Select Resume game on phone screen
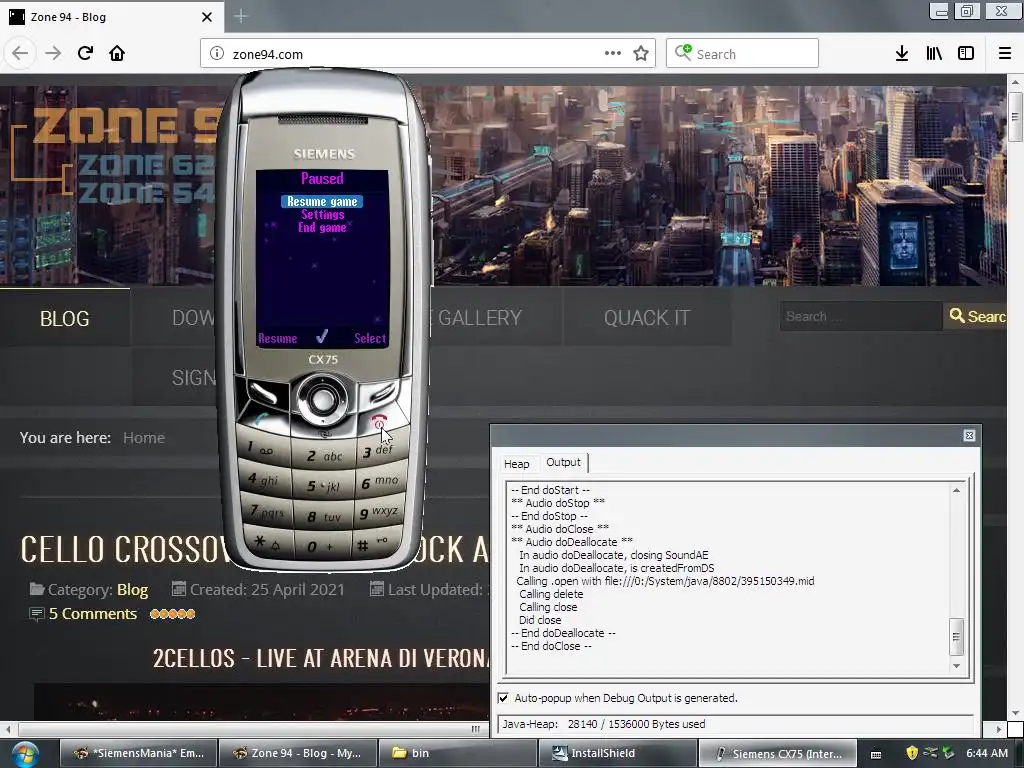1024x768 pixels. pos(322,202)
